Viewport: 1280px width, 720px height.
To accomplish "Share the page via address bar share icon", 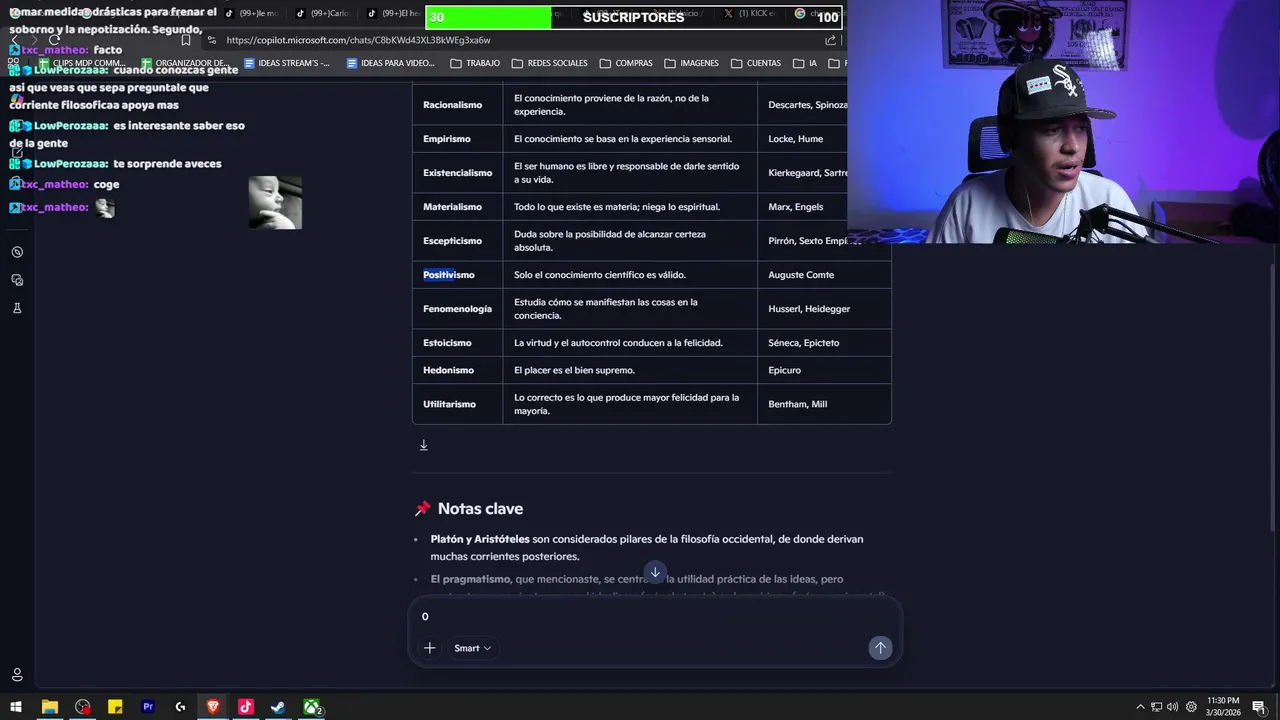I will point(830,40).
